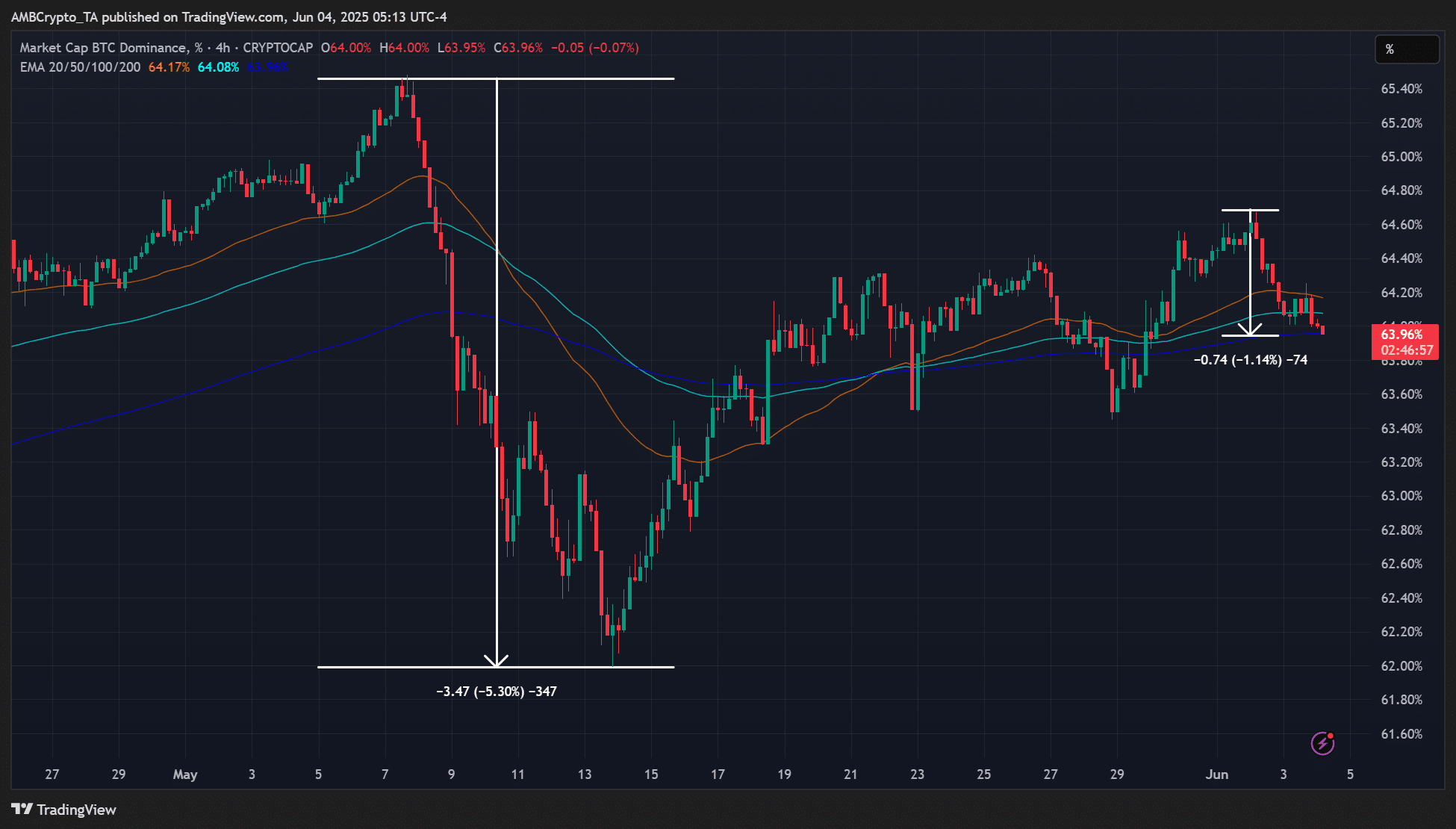1456x829 pixels.
Task: Click the Jun label on time axis
Action: [1217, 774]
